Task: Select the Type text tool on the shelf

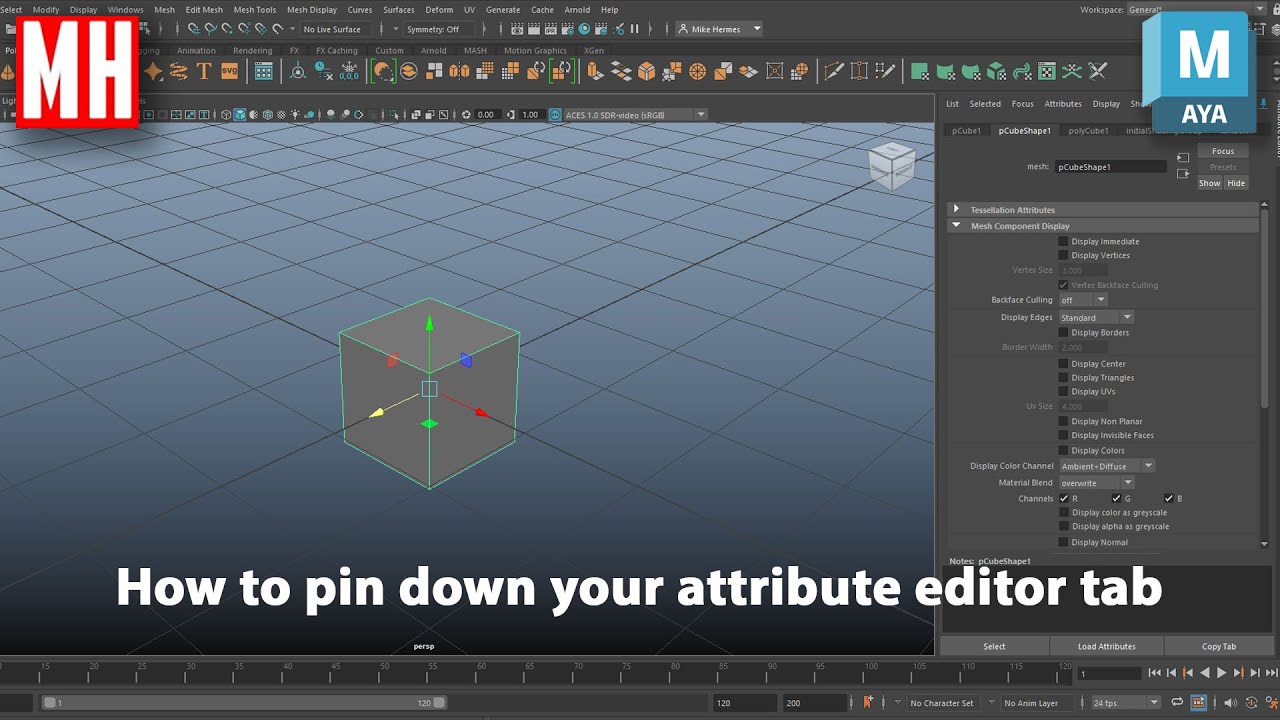Action: (204, 71)
